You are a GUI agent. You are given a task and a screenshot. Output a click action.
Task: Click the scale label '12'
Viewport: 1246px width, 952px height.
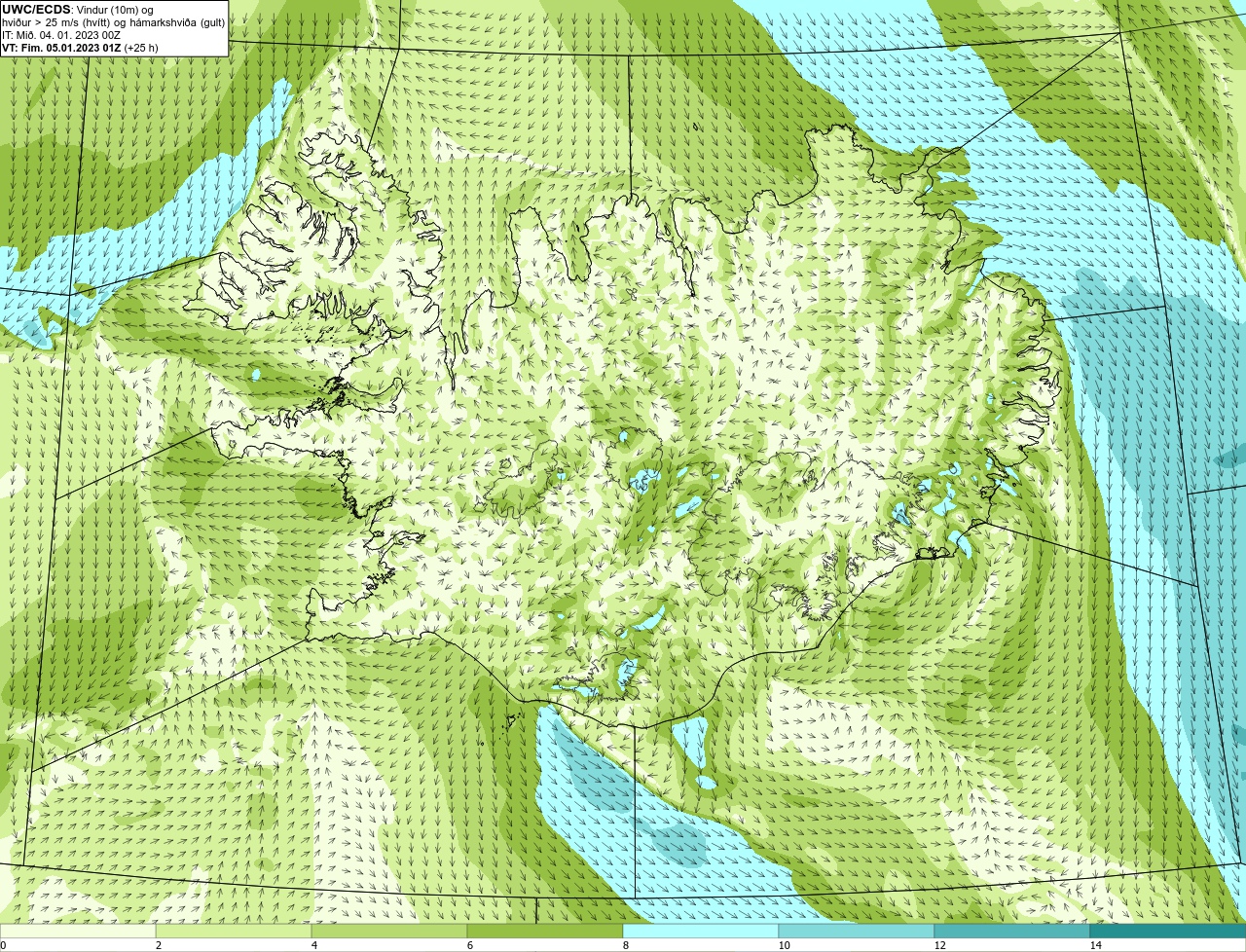click(939, 945)
